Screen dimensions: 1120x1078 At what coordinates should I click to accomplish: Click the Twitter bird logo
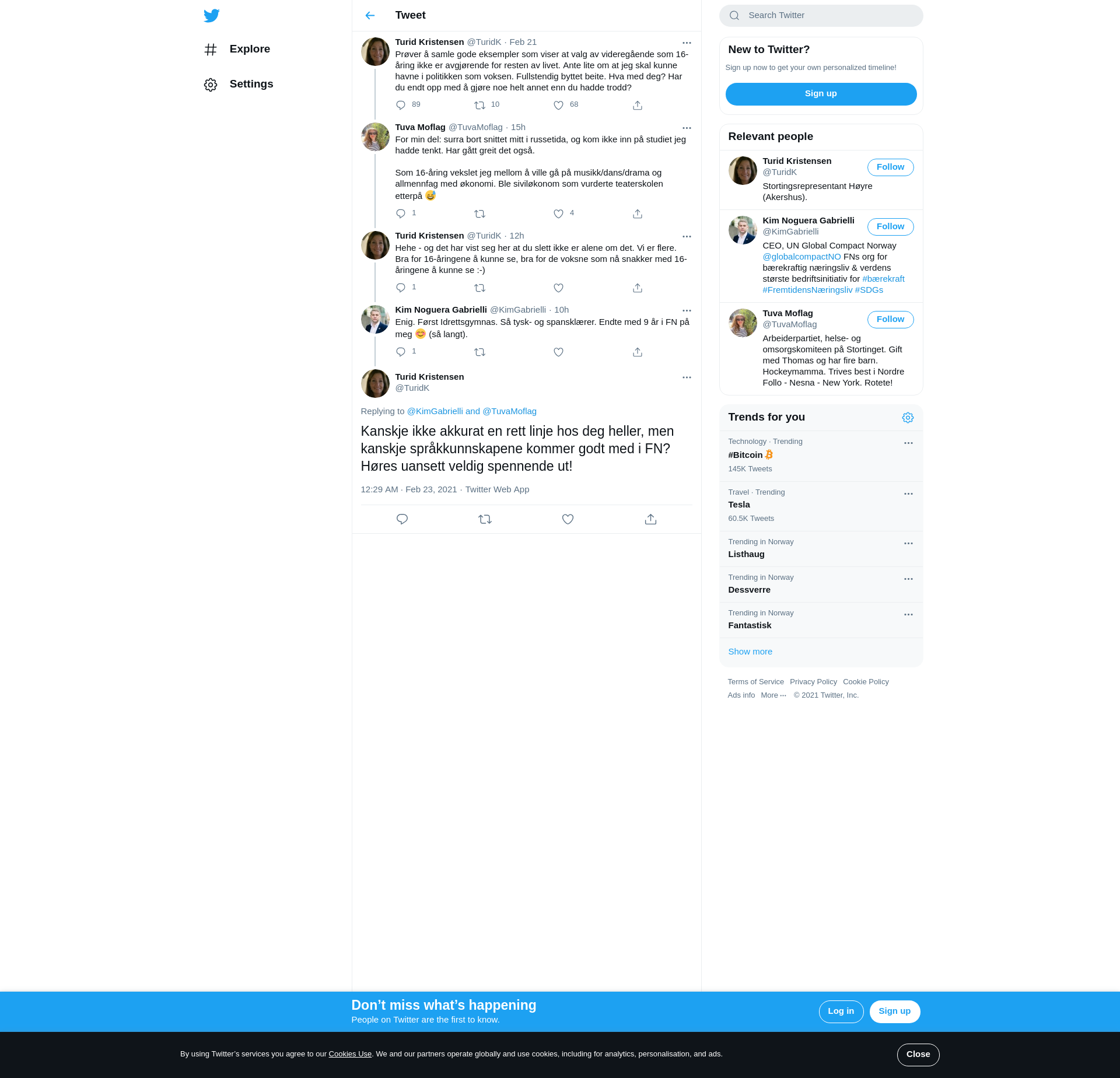point(211,16)
